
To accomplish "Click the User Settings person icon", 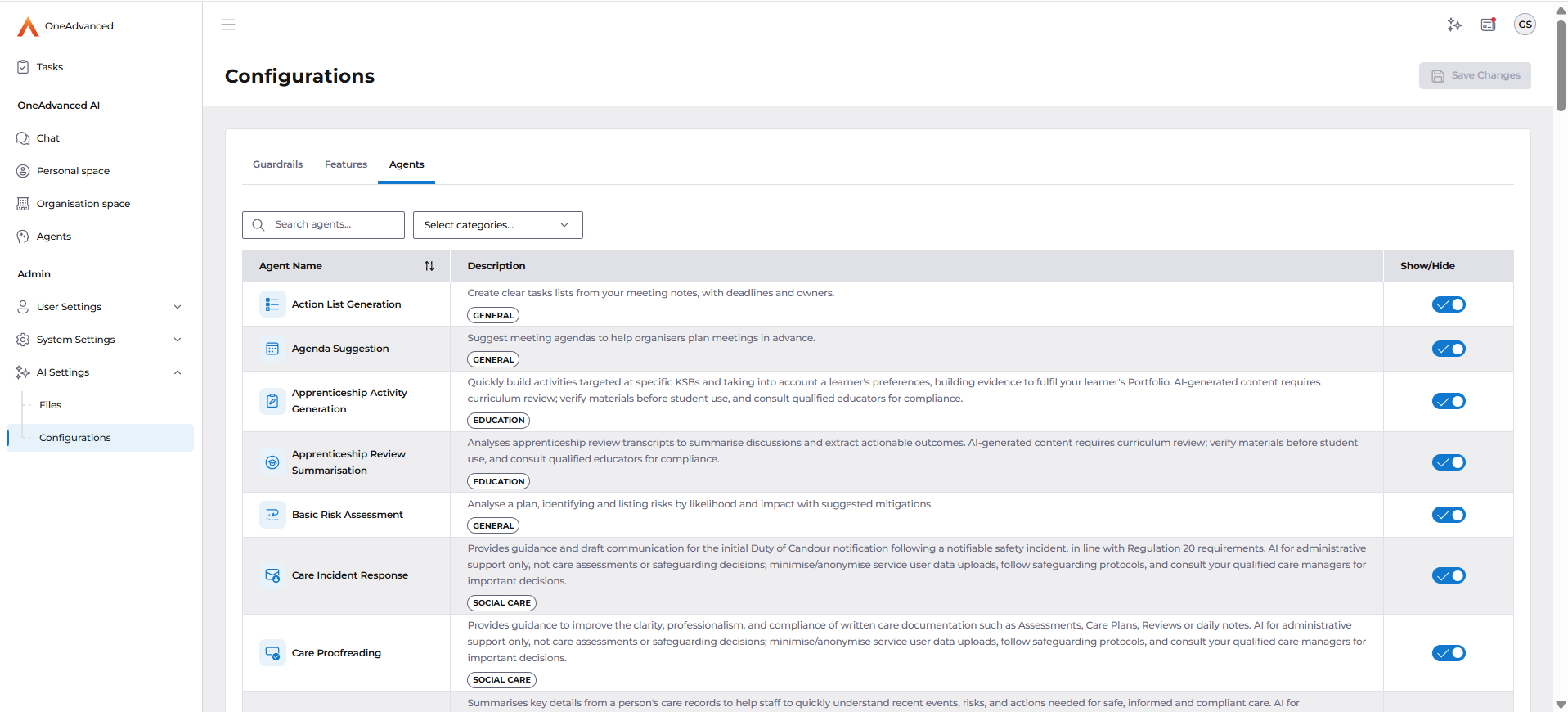I will tap(23, 307).
